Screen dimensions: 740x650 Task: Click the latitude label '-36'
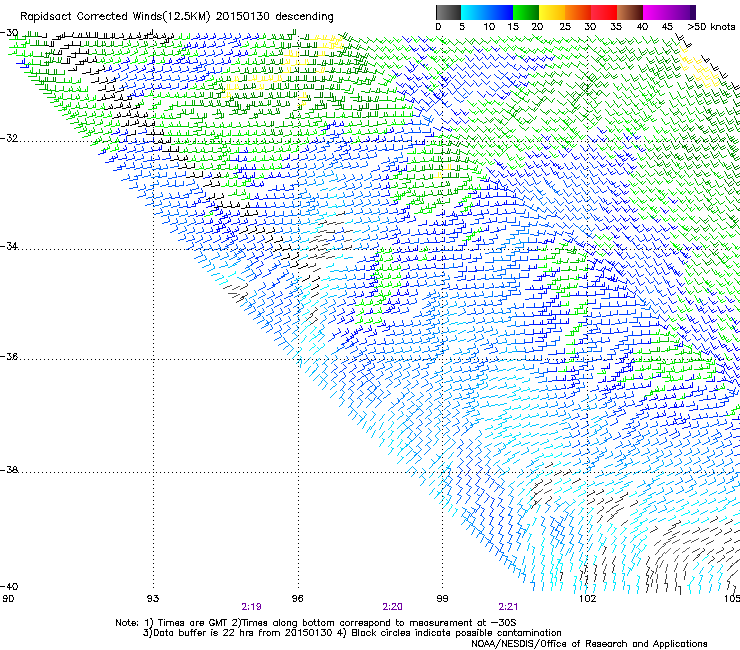(x=9, y=356)
